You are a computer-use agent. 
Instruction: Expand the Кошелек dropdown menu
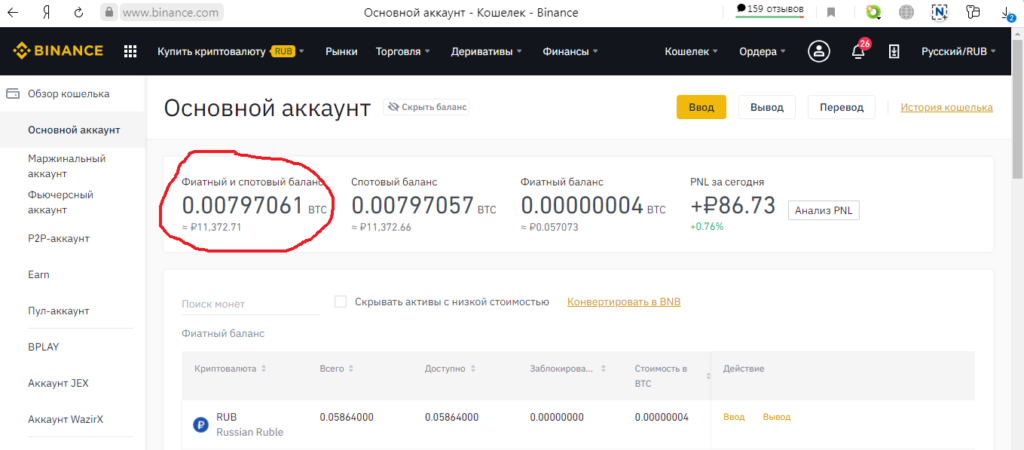[692, 51]
